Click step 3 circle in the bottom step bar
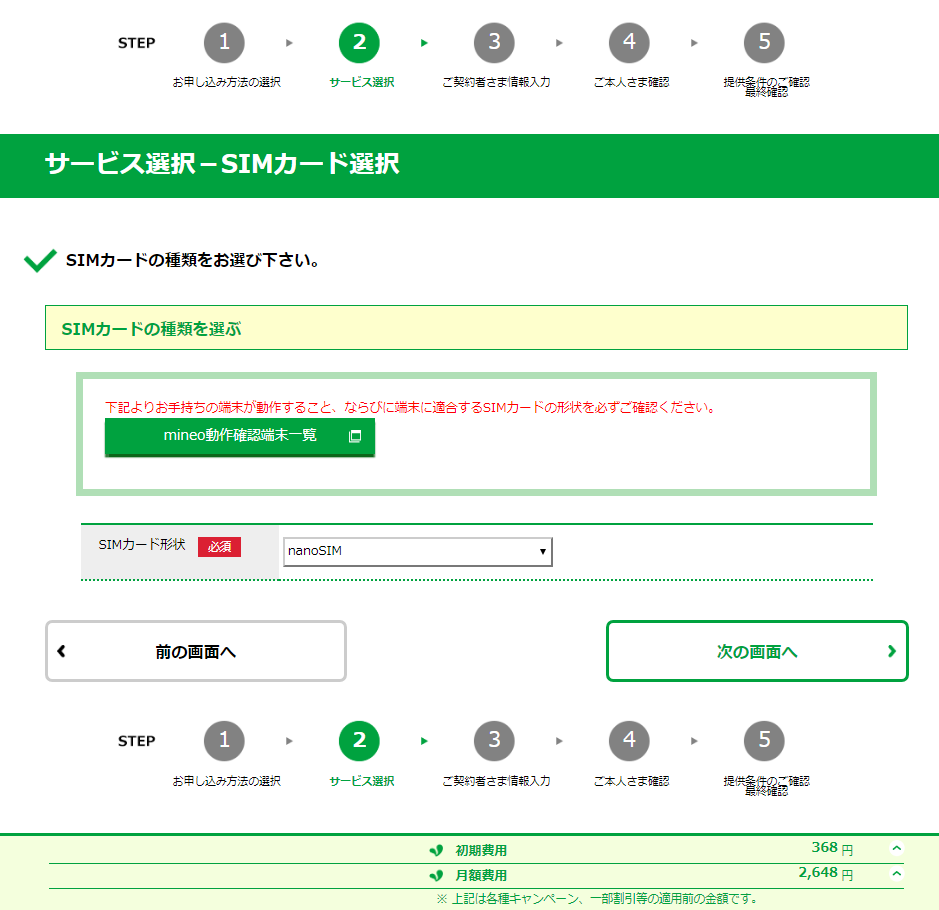This screenshot has height=910, width=939. [494, 741]
